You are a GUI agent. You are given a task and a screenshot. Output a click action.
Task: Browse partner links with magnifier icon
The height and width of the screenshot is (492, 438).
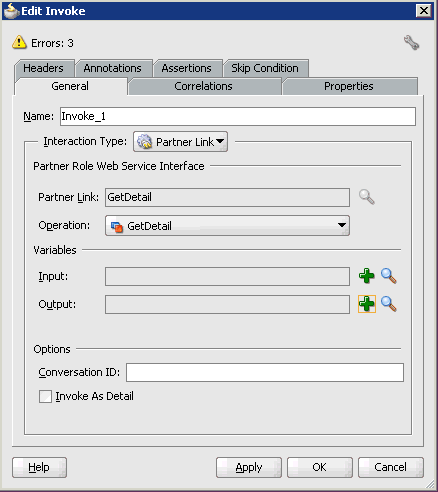point(367,197)
